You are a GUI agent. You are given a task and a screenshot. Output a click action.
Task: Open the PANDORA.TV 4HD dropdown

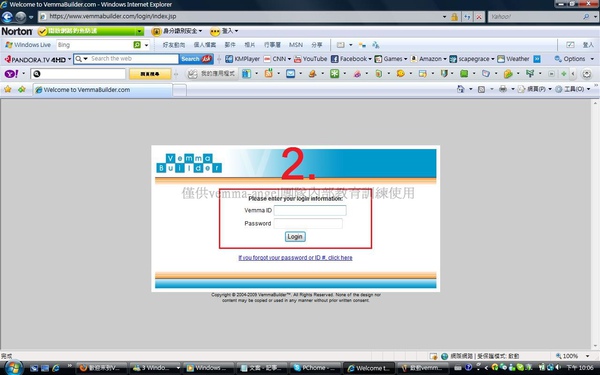click(69, 59)
